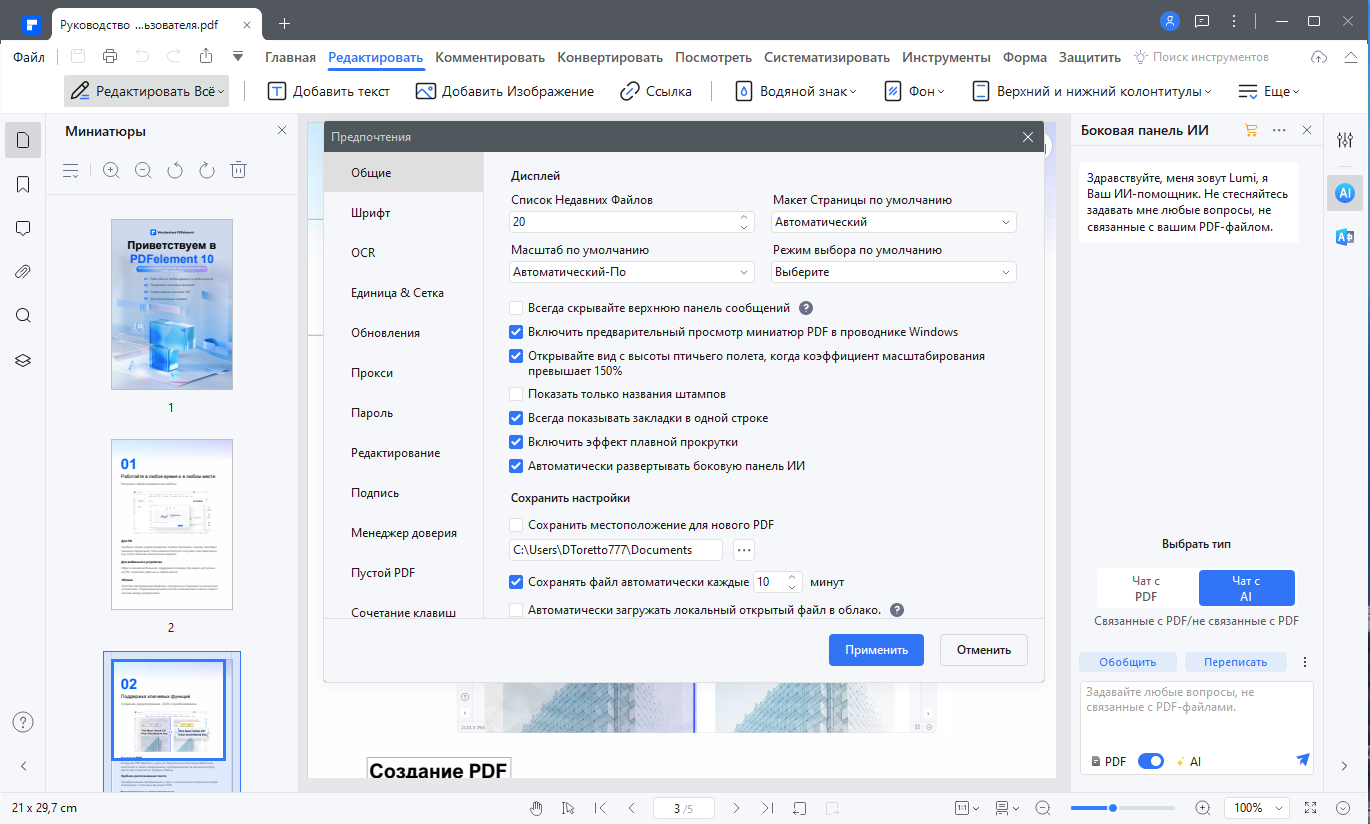The height and width of the screenshot is (824, 1370).
Task: Open Режим выбора по умолчанию dropdown
Action: [894, 272]
